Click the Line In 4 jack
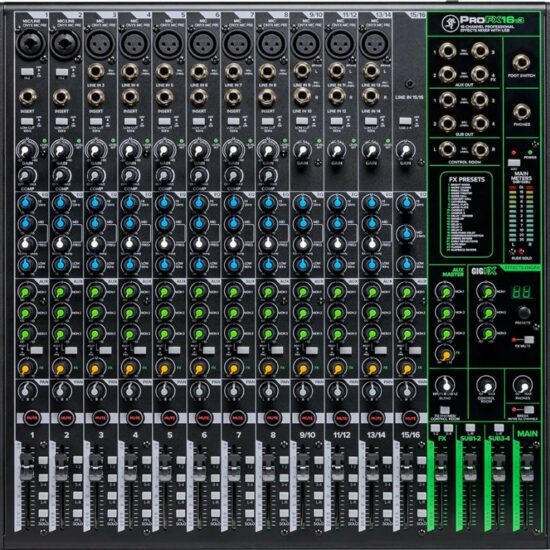550x550 pixels. 130,72
